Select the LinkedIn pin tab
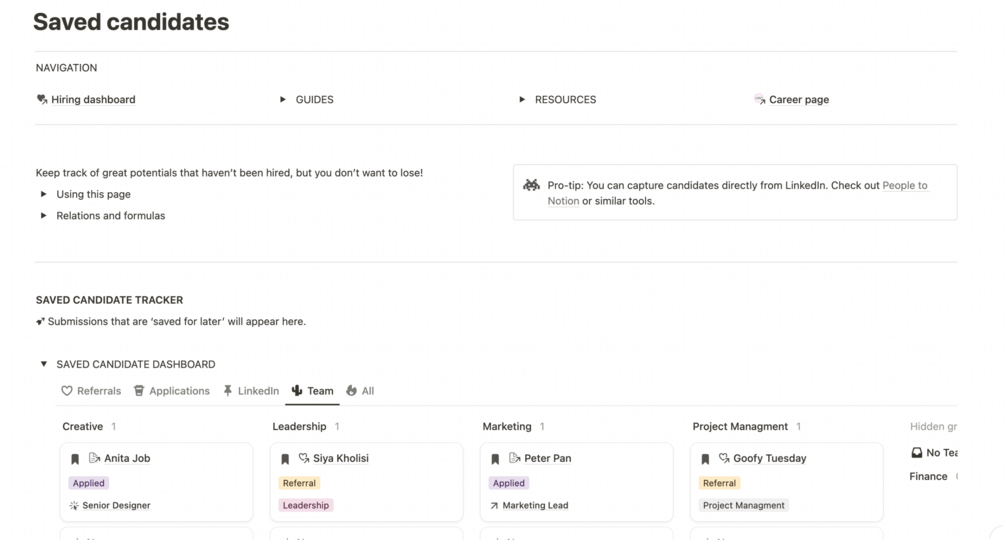The image size is (1005, 540). pyautogui.click(x=228, y=391)
